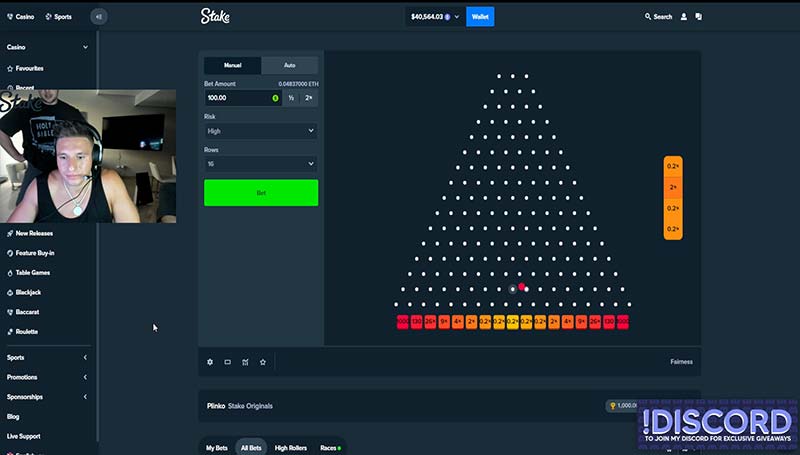Switch to Manual betting mode

(233, 65)
